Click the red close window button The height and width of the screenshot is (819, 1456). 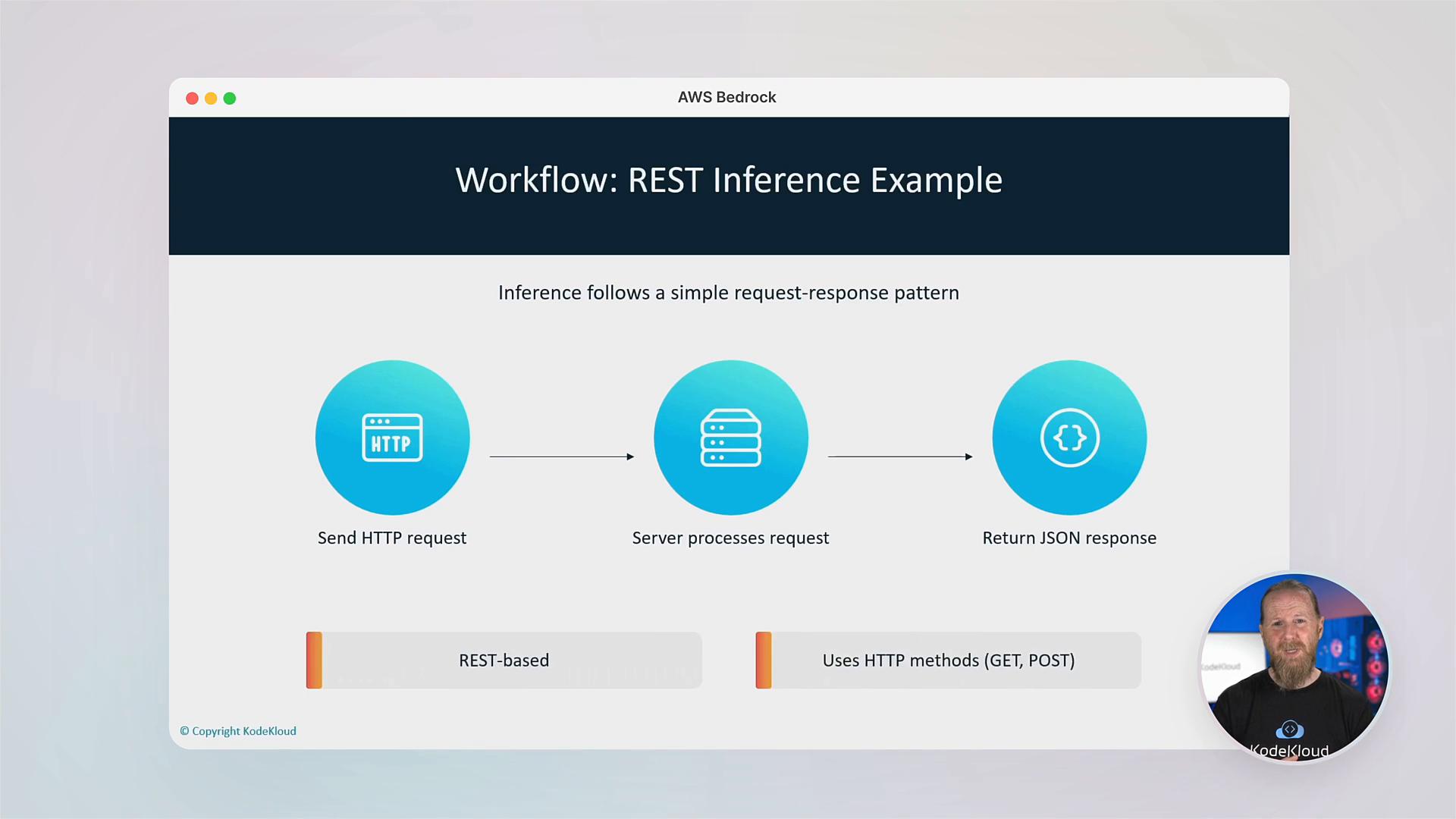point(192,98)
